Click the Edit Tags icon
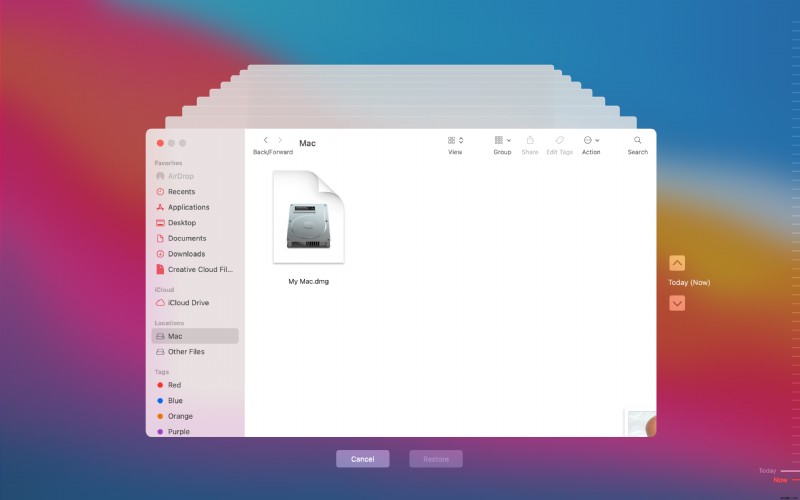Screen dimensions: 800x500 click(559, 140)
